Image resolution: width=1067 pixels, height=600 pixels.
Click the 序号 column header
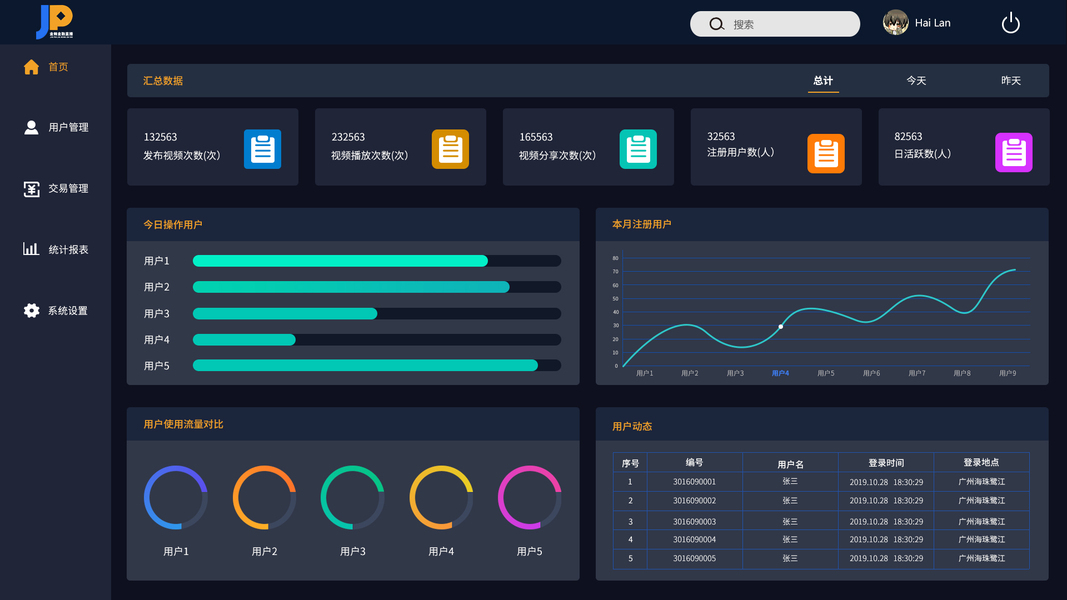tap(630, 463)
